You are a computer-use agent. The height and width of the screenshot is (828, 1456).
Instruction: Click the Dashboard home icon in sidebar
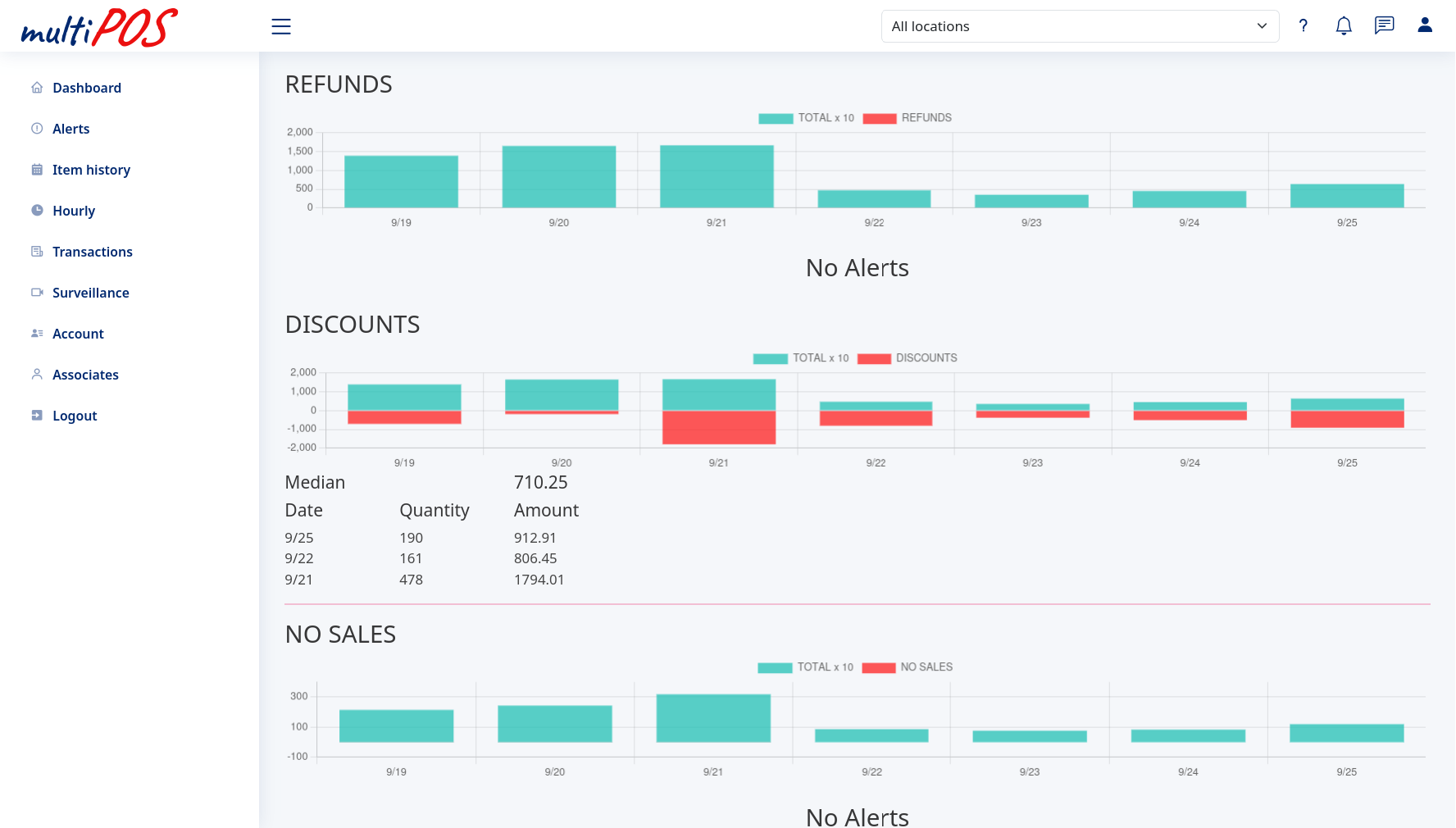37,88
